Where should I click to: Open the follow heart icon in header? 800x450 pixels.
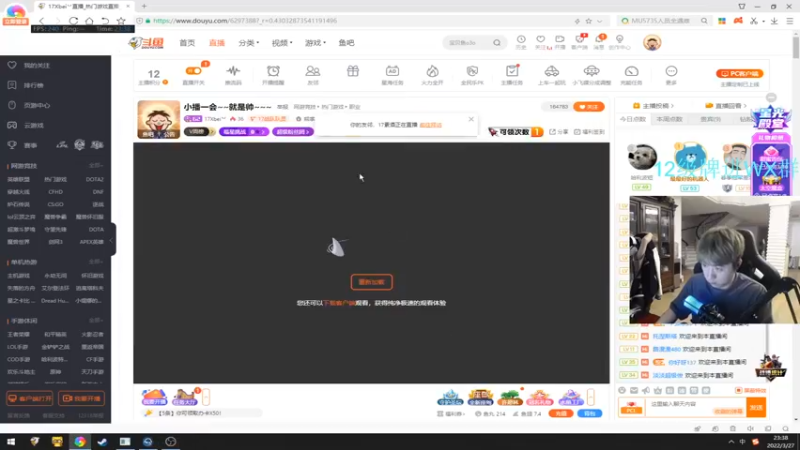(541, 42)
